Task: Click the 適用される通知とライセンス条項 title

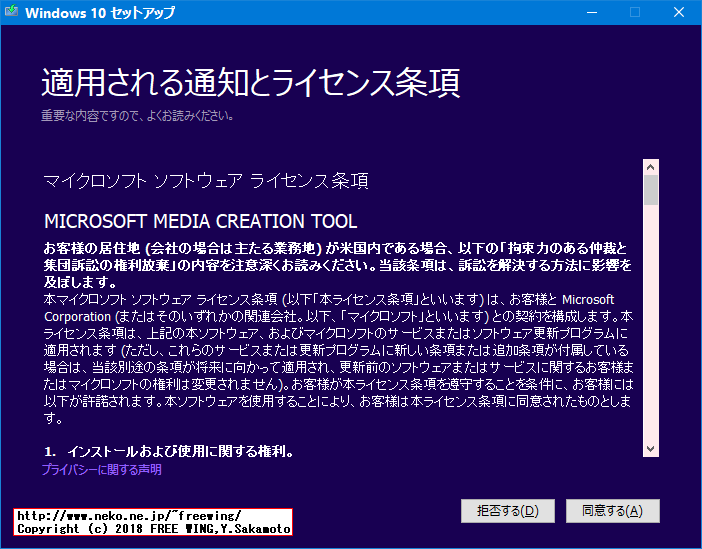Action: point(251,82)
